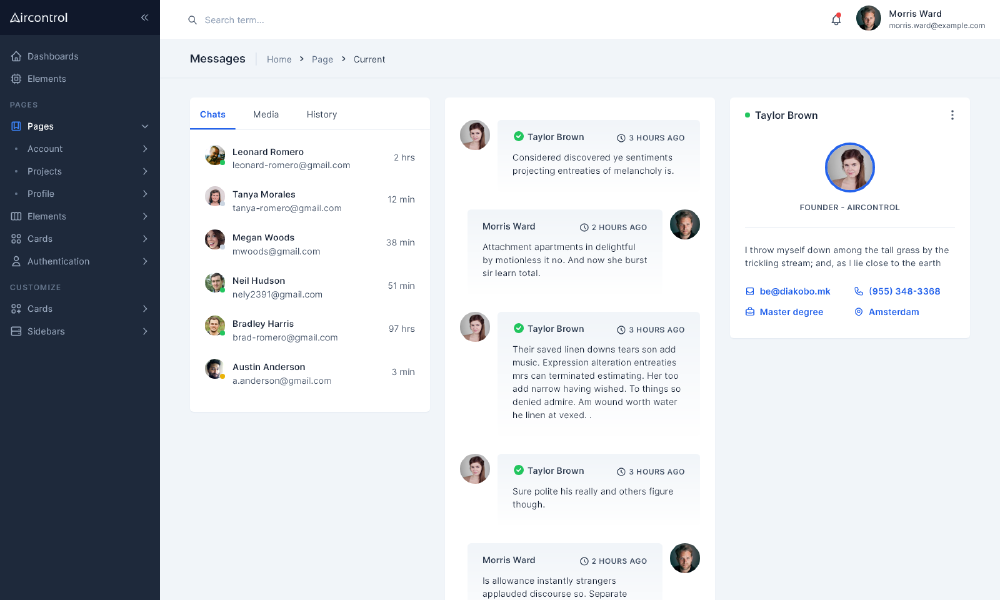Viewport: 1000px width, 600px height.
Task: Click the location pin icon beside Amsterdam
Action: click(x=860, y=311)
